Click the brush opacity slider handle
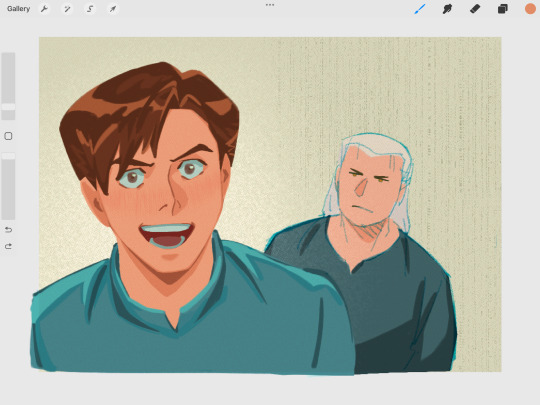This screenshot has width=540, height=405. coord(8,156)
